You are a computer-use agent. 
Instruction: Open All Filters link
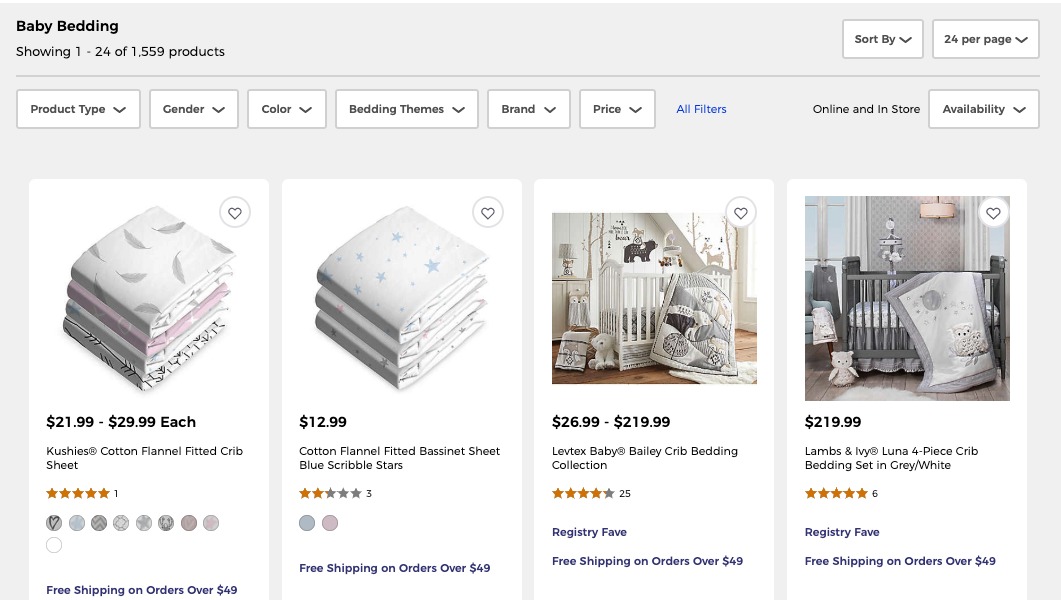click(x=701, y=109)
